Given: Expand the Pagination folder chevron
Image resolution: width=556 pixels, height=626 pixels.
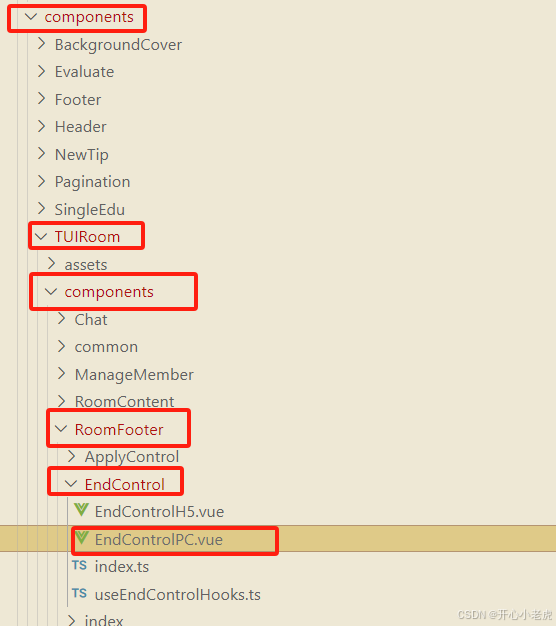Looking at the screenshot, I should (41, 181).
